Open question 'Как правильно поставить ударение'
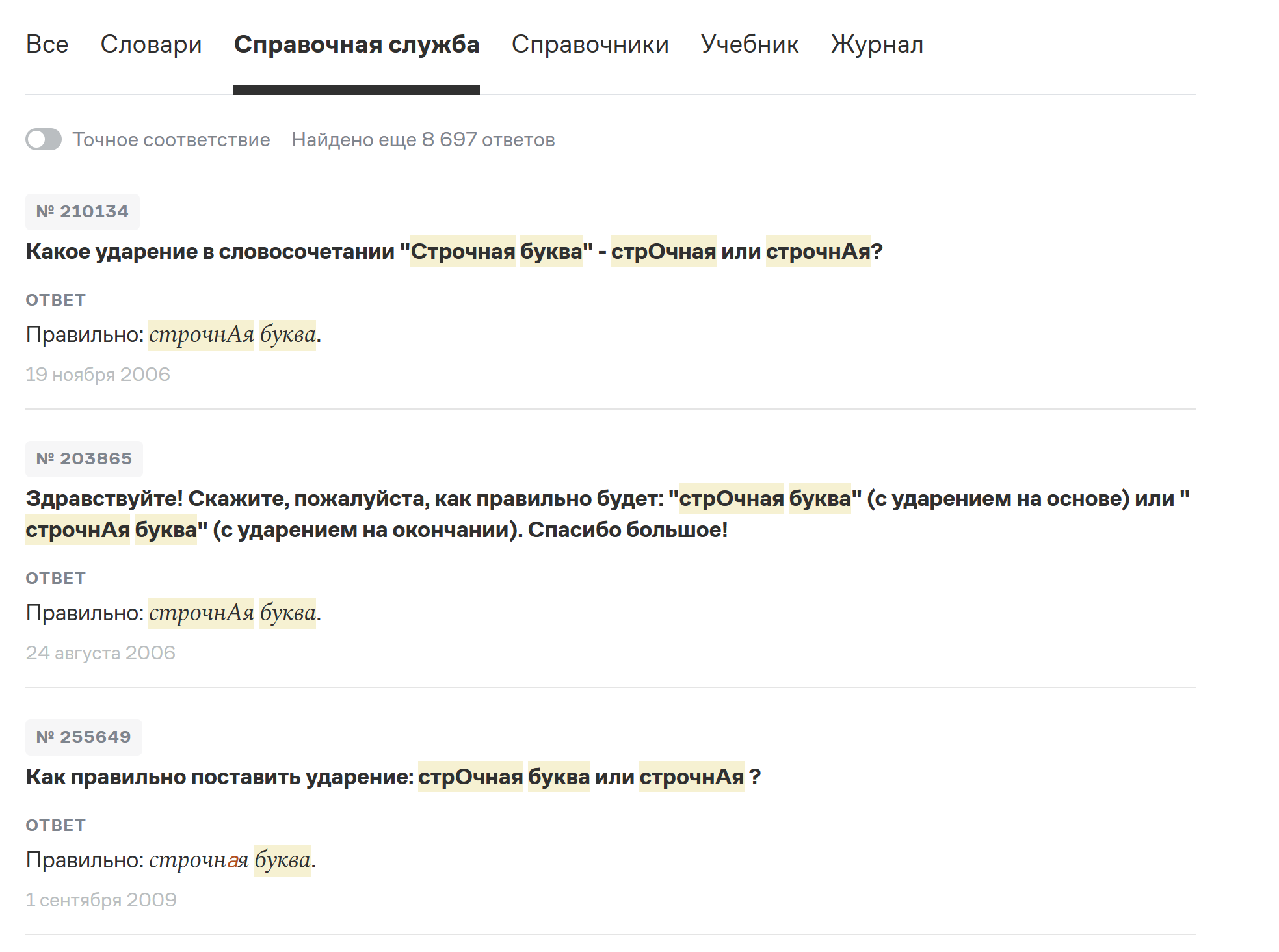This screenshot has height=952, width=1279. click(393, 777)
